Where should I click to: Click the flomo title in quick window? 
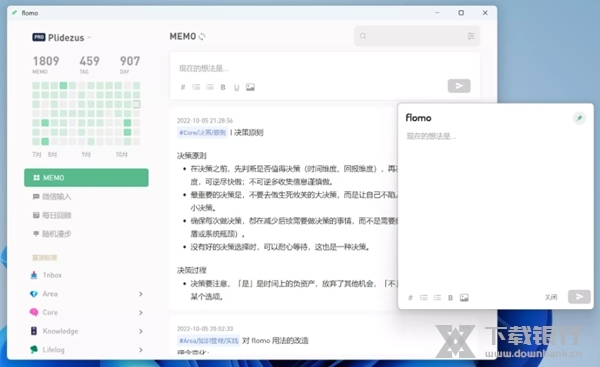coord(418,118)
